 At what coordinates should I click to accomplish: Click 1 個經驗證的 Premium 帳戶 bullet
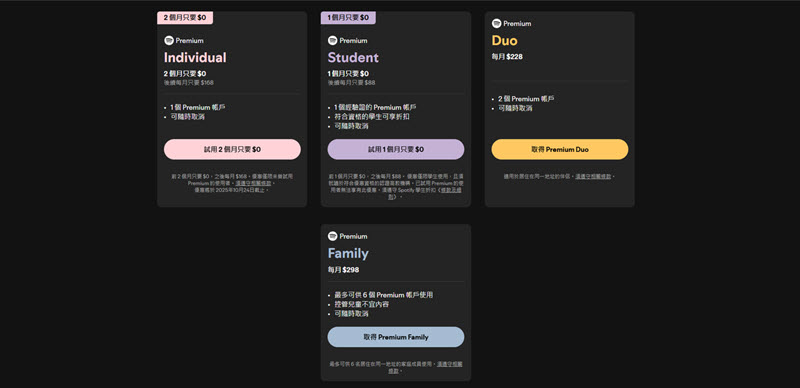[x=375, y=107]
